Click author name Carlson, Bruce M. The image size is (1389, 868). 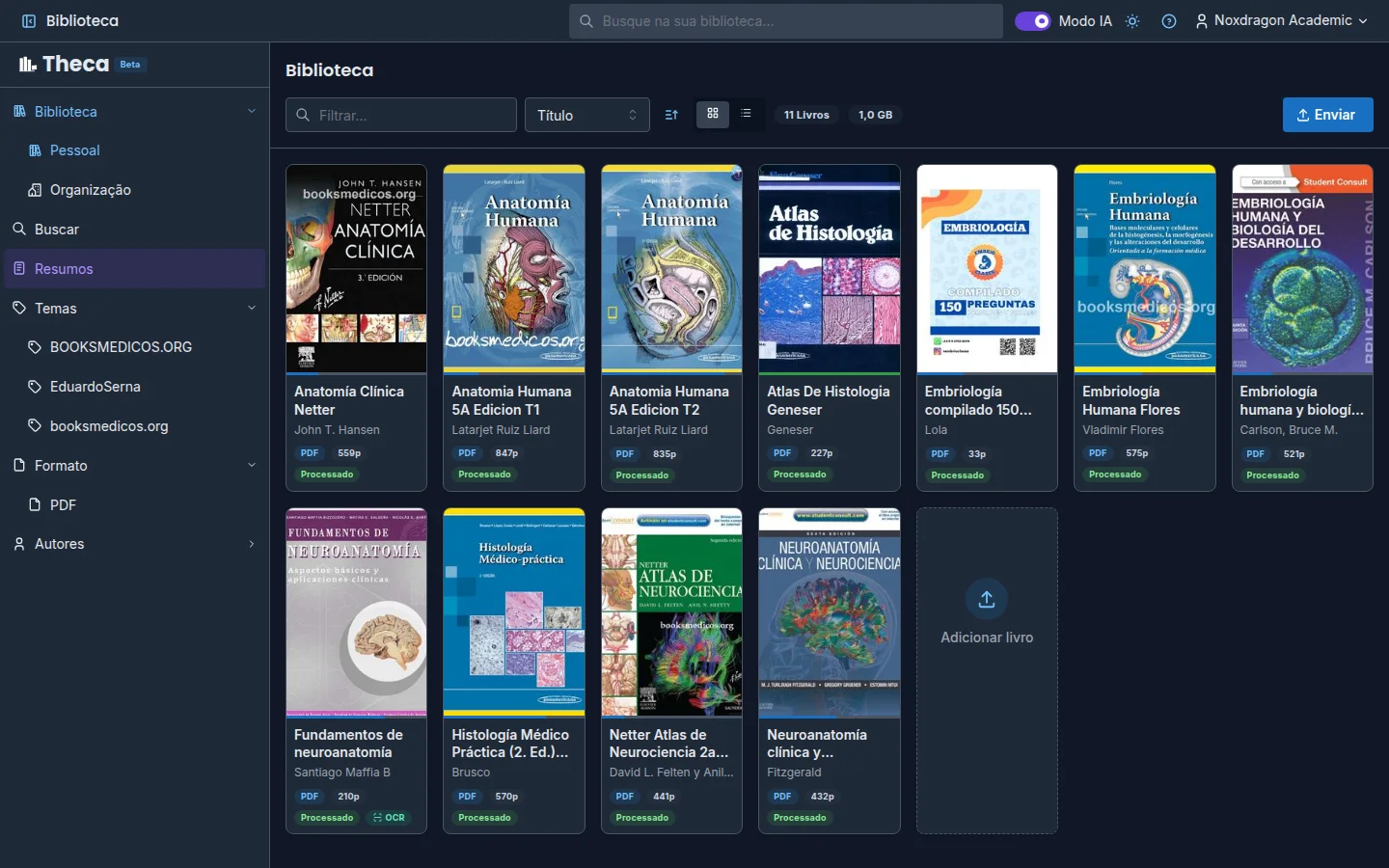1289,430
